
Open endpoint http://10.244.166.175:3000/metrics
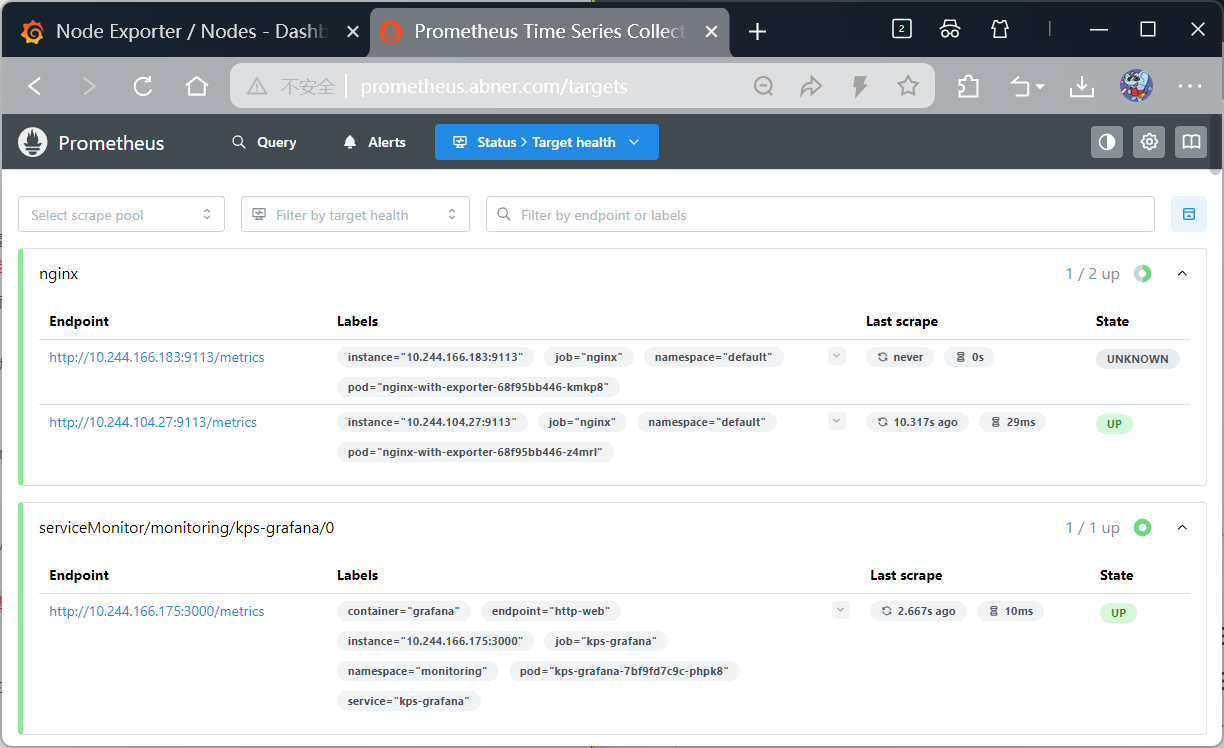pos(157,611)
